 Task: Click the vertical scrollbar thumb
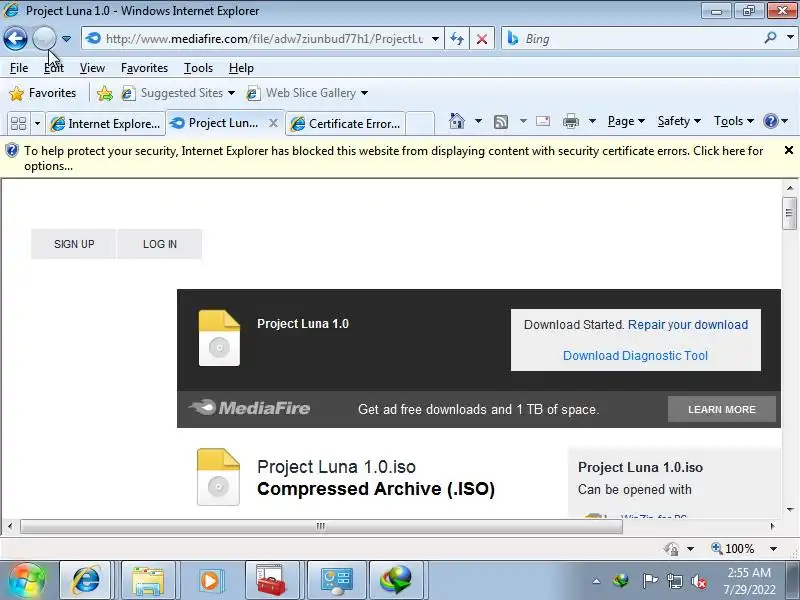789,213
